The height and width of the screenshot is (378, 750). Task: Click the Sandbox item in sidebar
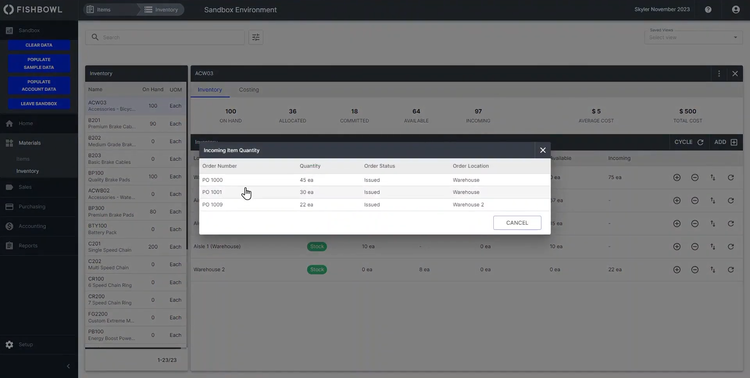pos(39,30)
